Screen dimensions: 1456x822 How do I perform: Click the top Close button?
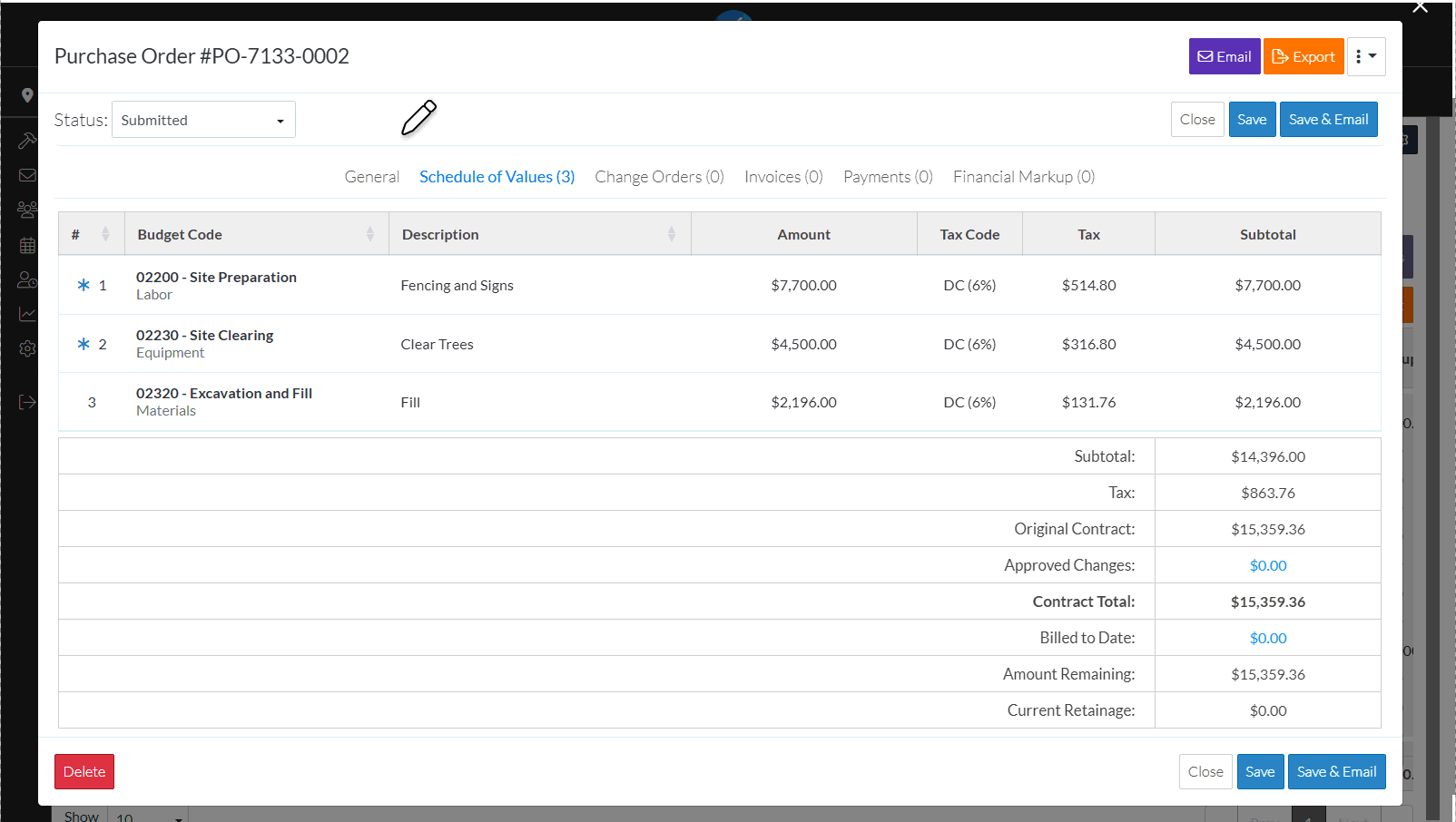click(1197, 120)
